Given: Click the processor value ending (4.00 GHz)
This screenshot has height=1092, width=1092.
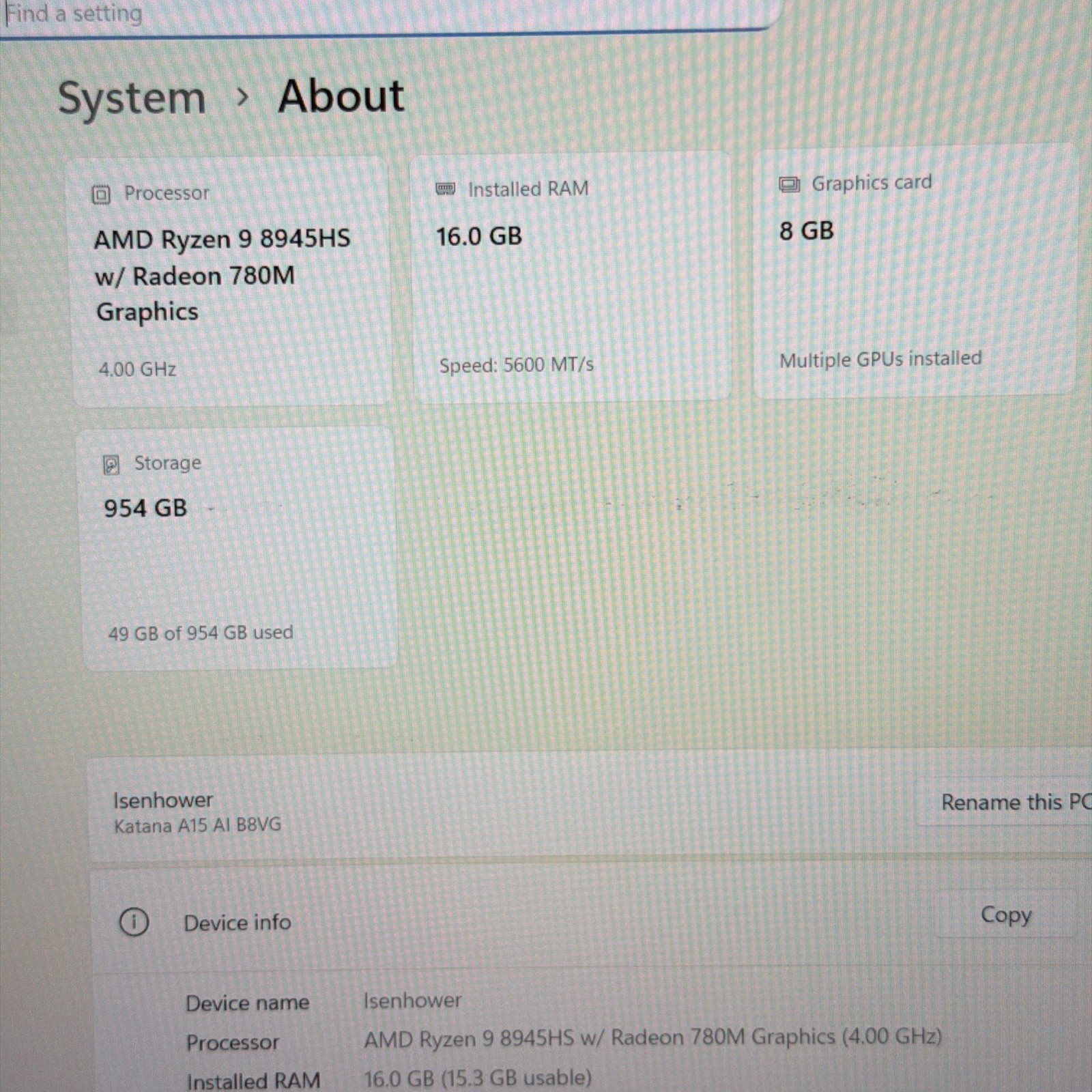Looking at the screenshot, I should tap(652, 1038).
